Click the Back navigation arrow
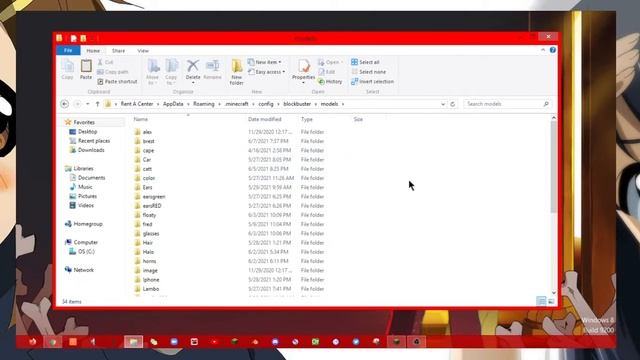The height and width of the screenshot is (360, 640). [x=64, y=104]
